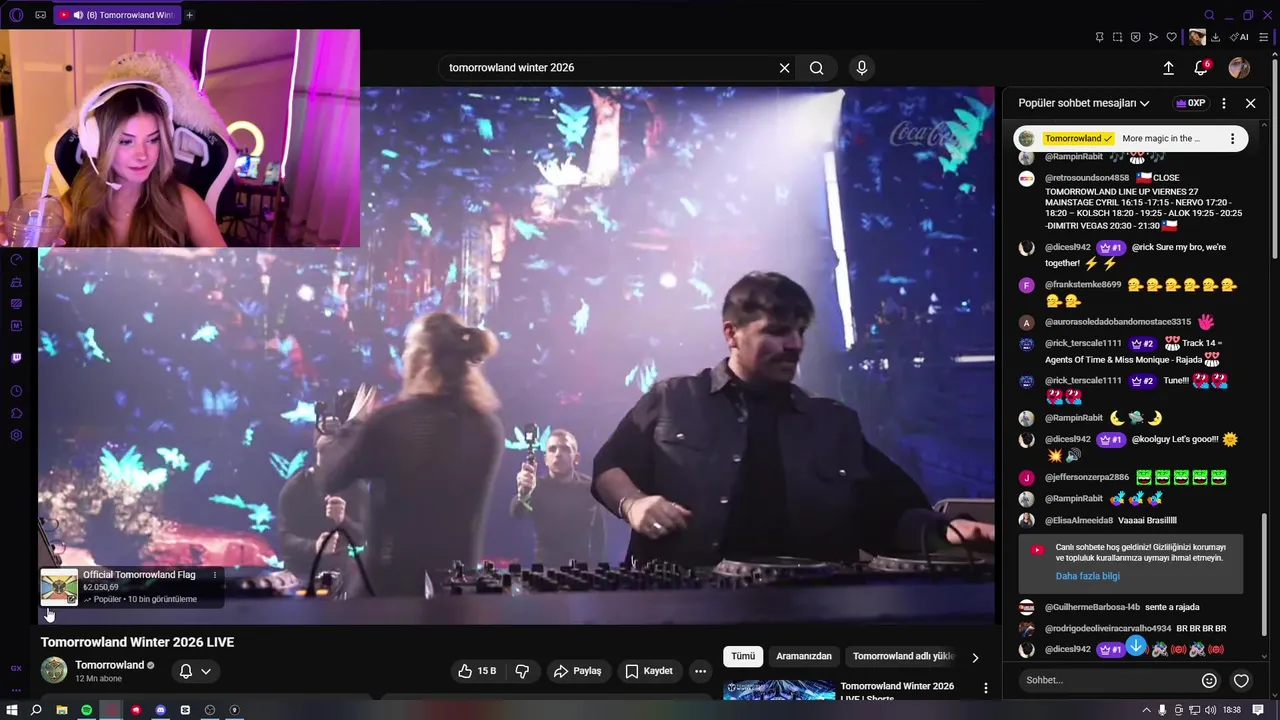The image size is (1280, 720).
Task: Click the Paylaş share button
Action: pyautogui.click(x=578, y=671)
